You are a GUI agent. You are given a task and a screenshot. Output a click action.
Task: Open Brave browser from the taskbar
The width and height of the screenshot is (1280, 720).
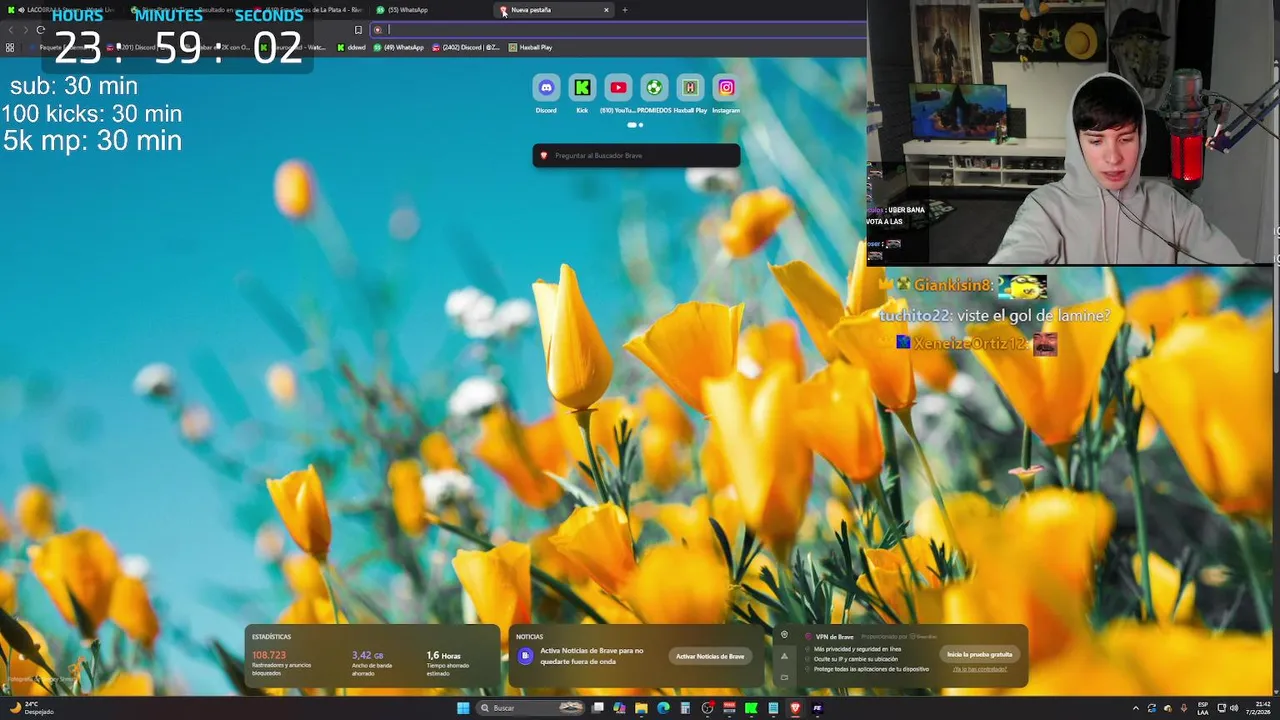tap(796, 708)
